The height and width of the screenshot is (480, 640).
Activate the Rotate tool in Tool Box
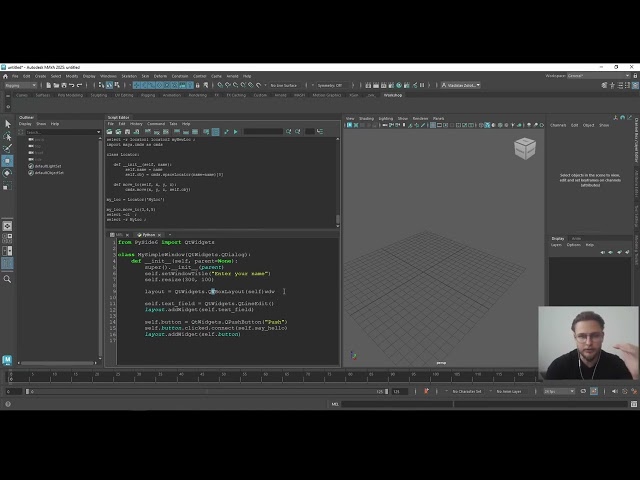tap(7, 173)
